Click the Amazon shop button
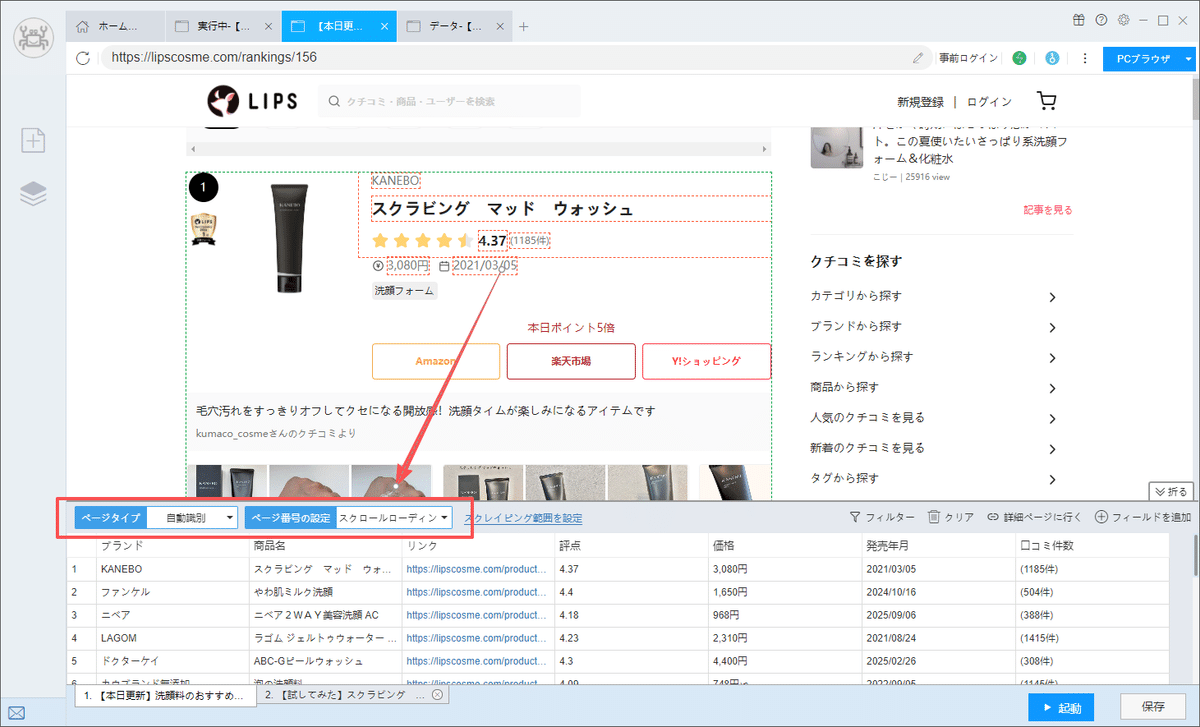 [x=436, y=361]
